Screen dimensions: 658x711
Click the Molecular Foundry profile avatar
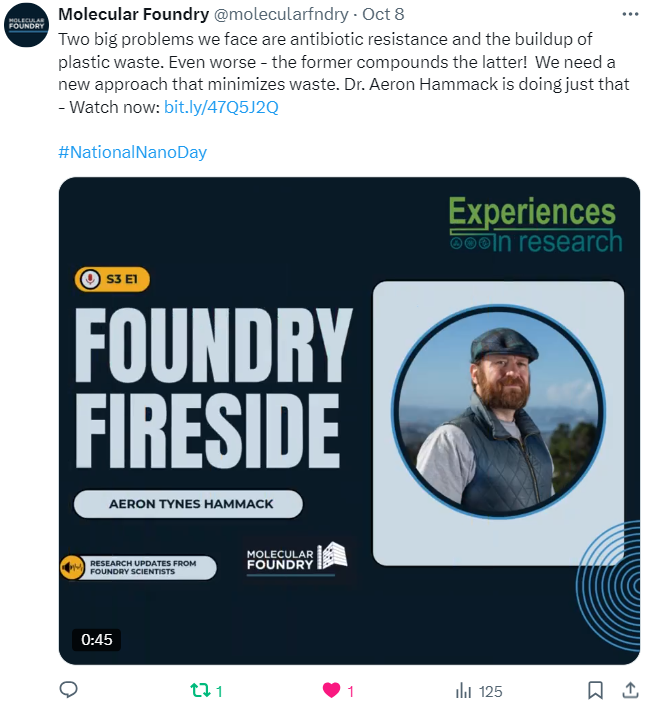[x=26, y=25]
